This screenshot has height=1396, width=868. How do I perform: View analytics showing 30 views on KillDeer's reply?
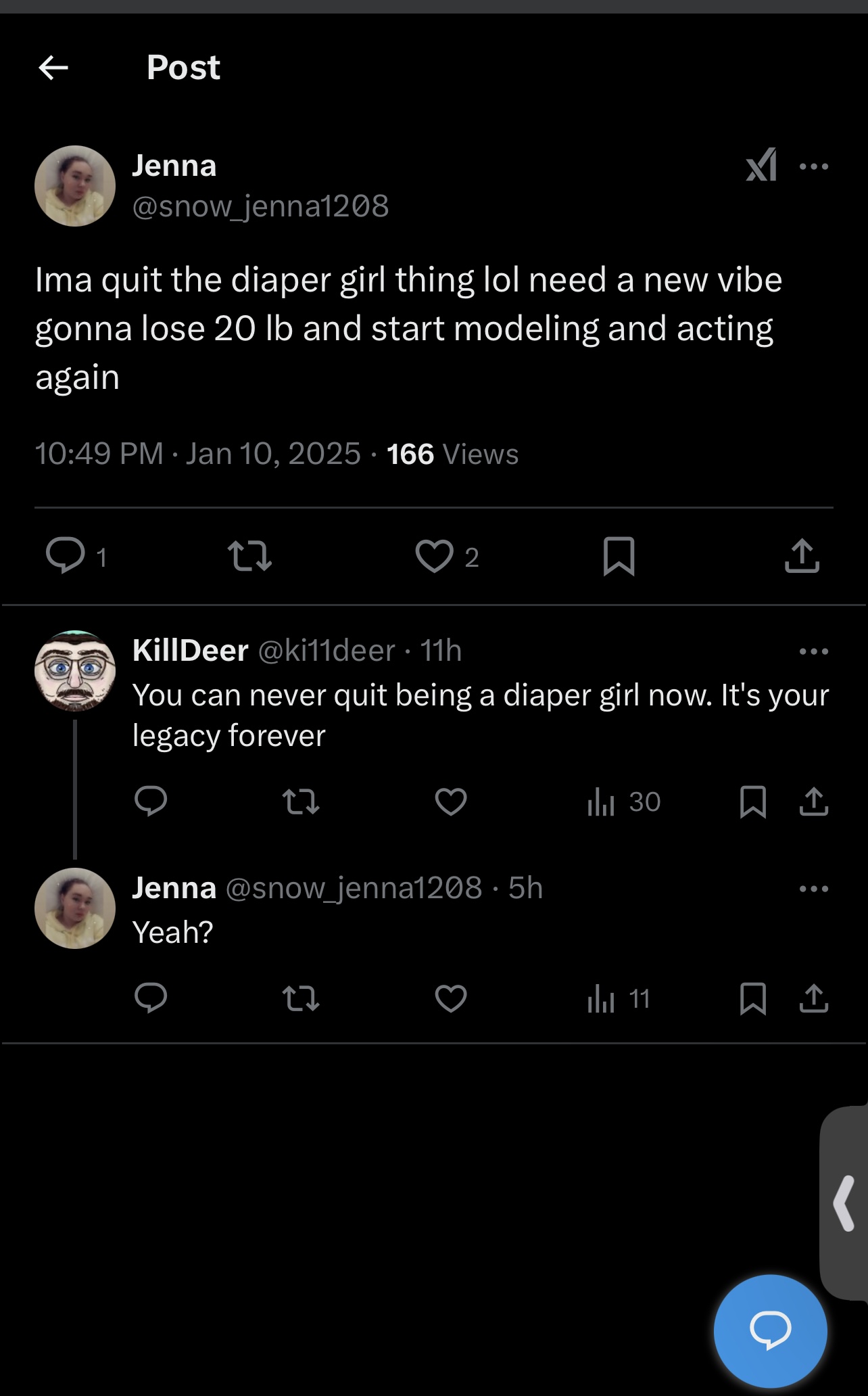point(624,802)
